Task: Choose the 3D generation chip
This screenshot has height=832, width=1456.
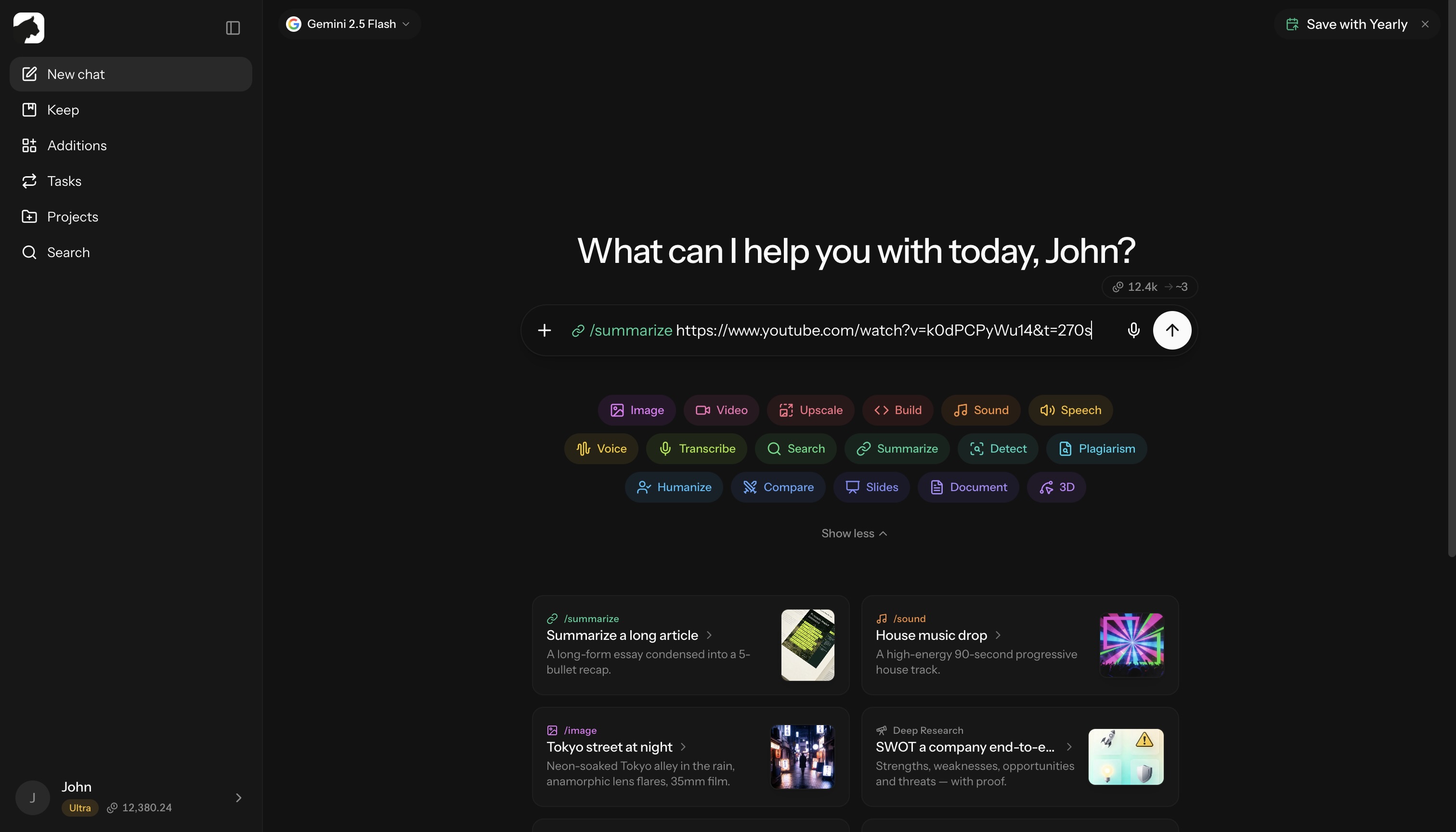Action: (1056, 487)
